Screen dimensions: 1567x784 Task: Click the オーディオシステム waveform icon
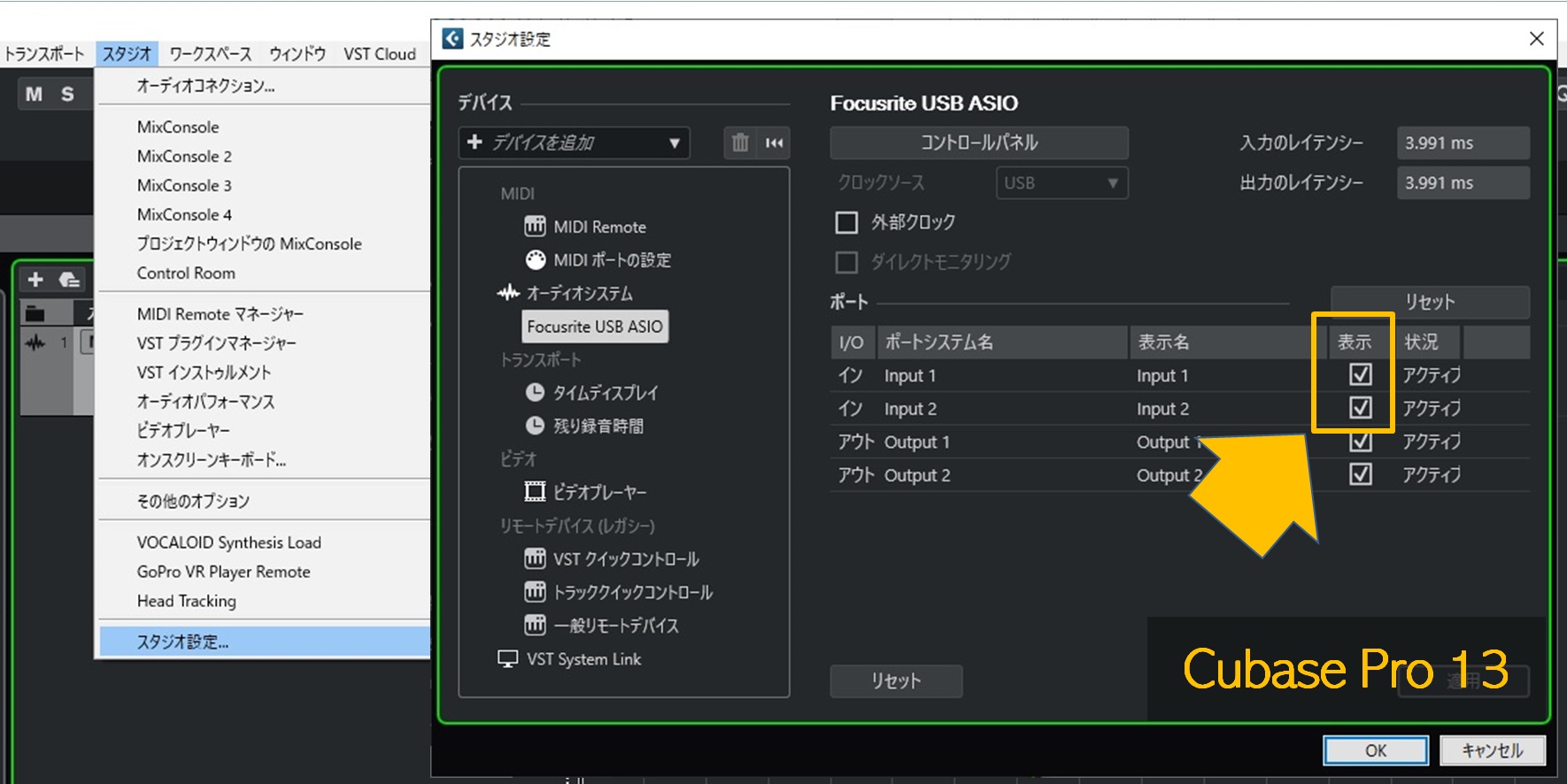(508, 293)
